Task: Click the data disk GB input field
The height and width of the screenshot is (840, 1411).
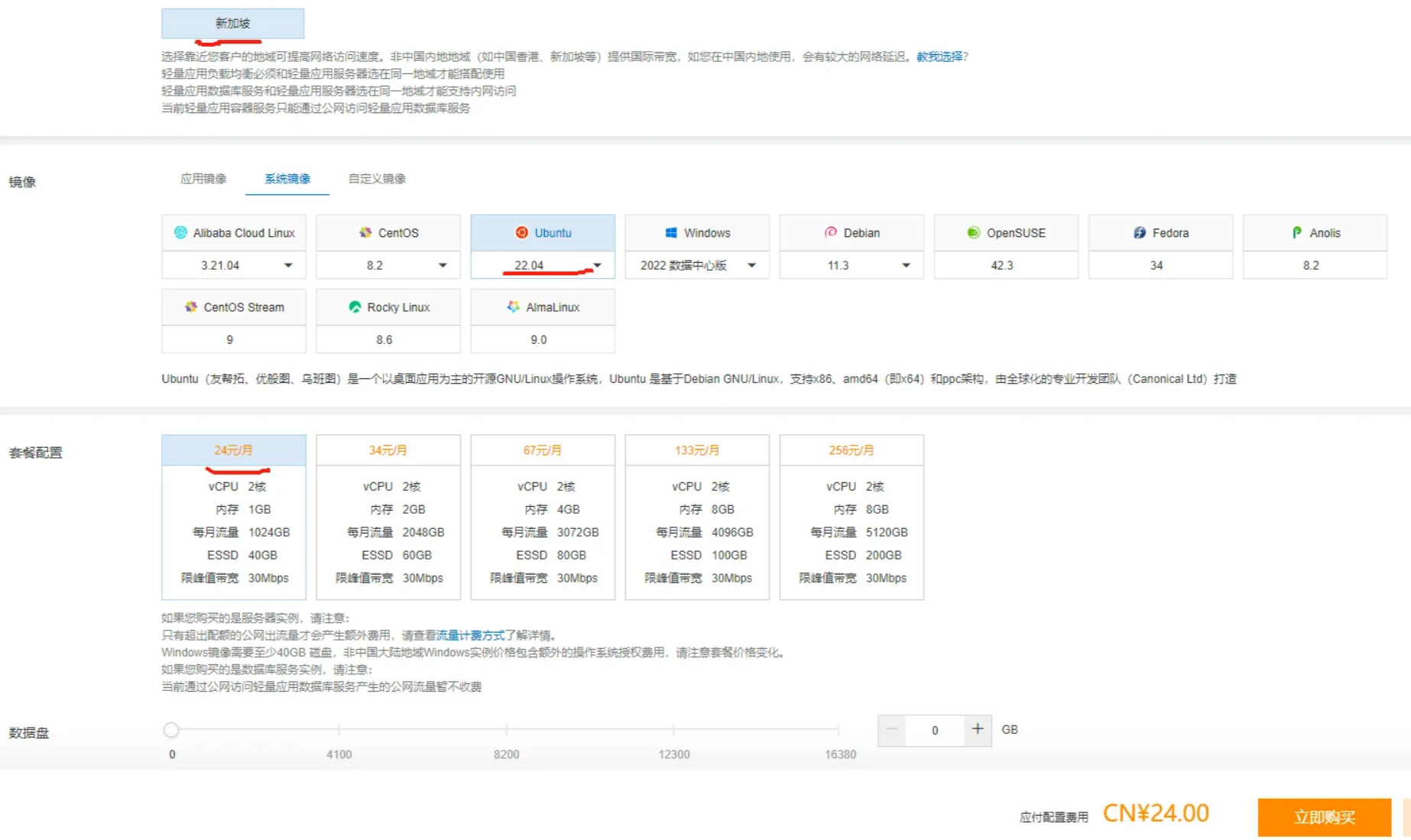Action: [935, 731]
